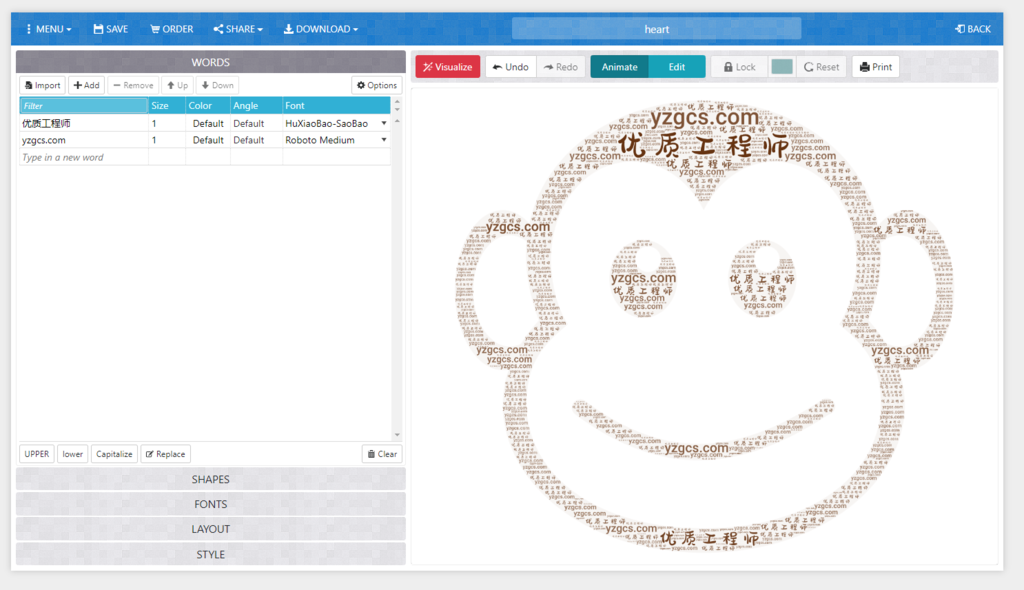The image size is (1024, 590).
Task: Expand the STYLE panel
Action: 210,554
